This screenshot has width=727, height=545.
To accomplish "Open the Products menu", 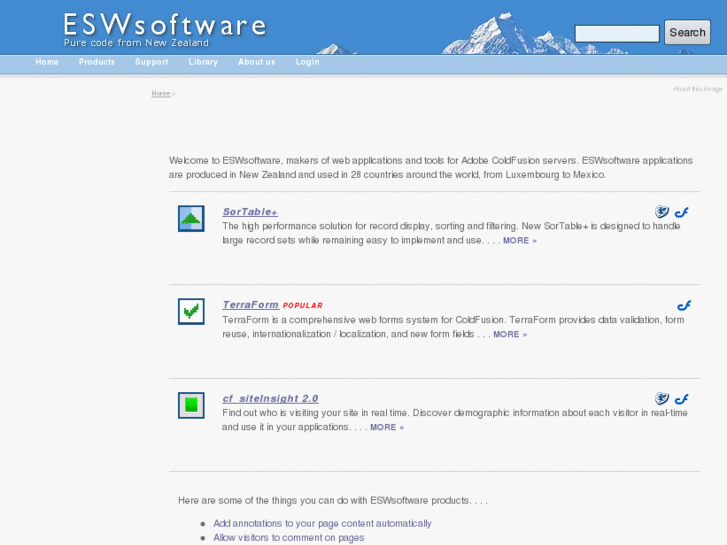I will pyautogui.click(x=96, y=62).
